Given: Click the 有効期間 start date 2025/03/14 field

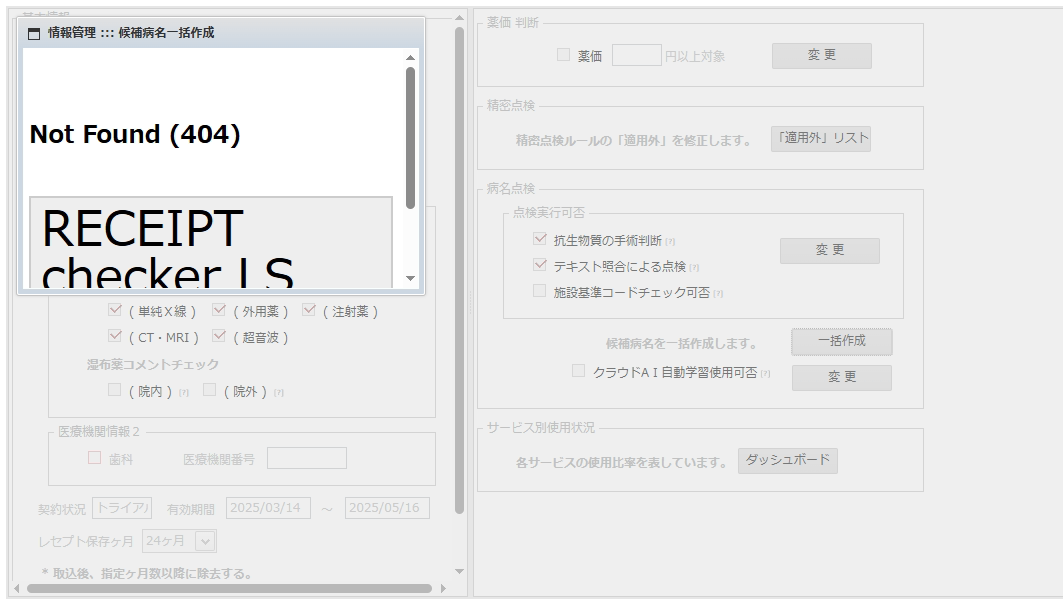Looking at the screenshot, I should (268, 508).
